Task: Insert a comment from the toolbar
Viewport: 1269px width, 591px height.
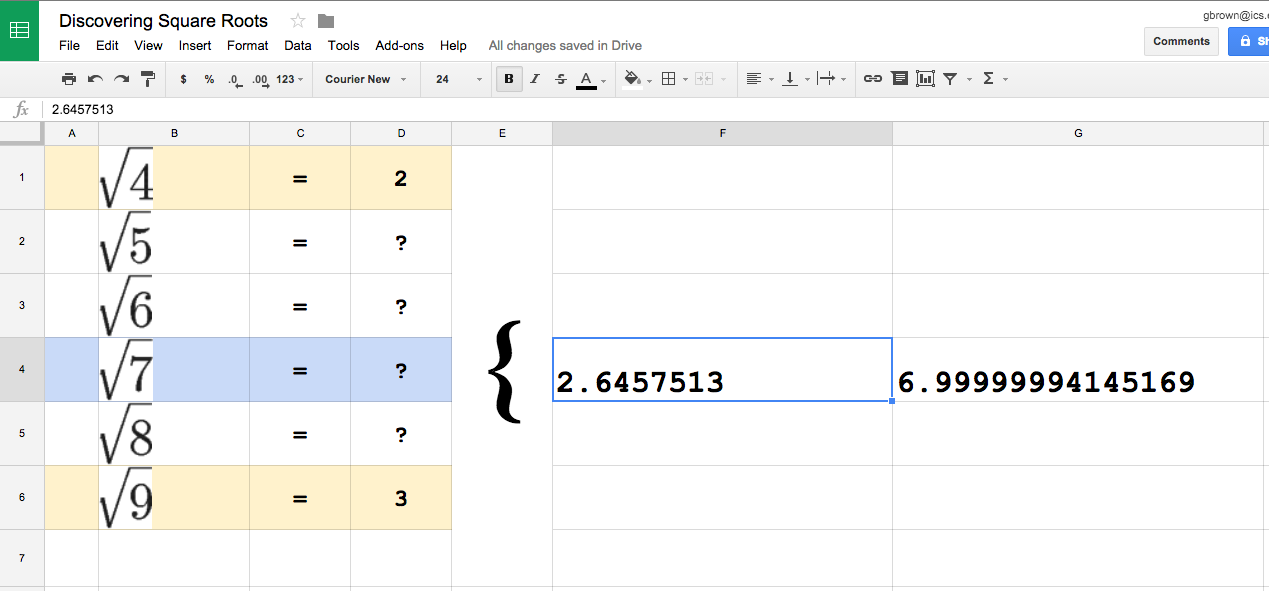Action: click(899, 79)
